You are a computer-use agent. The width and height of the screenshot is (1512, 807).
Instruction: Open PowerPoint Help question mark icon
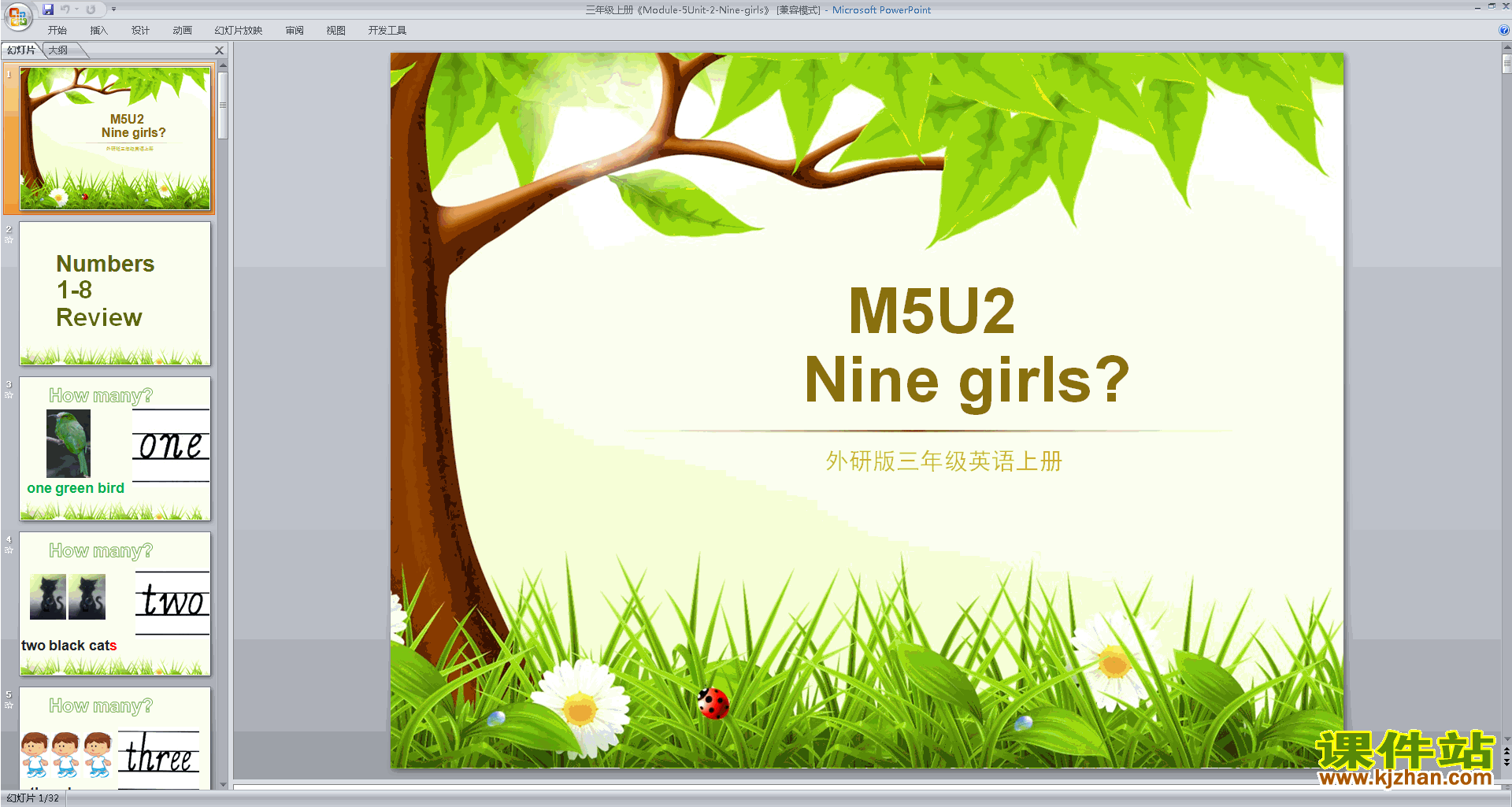click(1504, 31)
